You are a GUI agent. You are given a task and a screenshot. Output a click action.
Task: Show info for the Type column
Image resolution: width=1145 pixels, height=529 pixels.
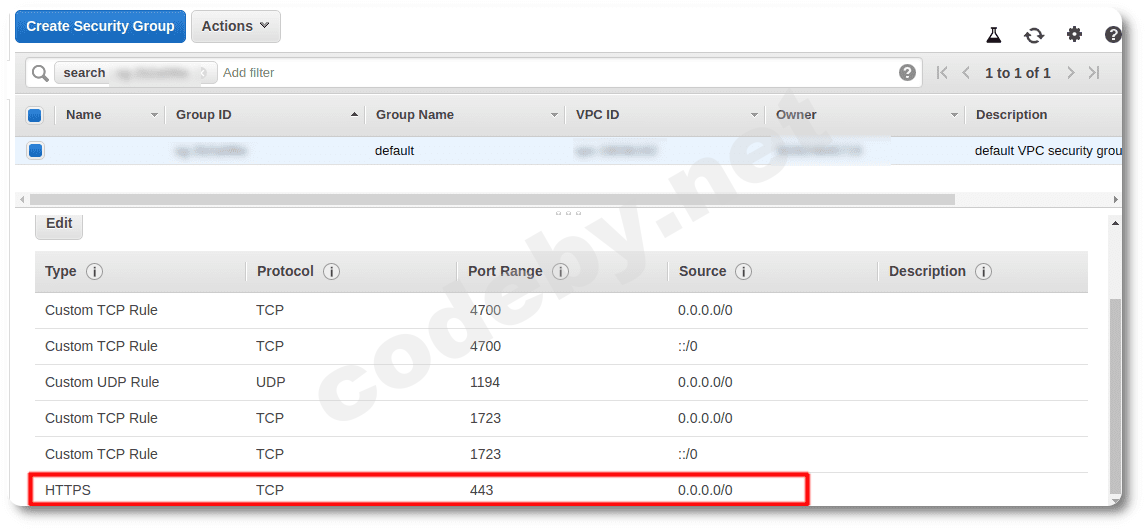[94, 272]
